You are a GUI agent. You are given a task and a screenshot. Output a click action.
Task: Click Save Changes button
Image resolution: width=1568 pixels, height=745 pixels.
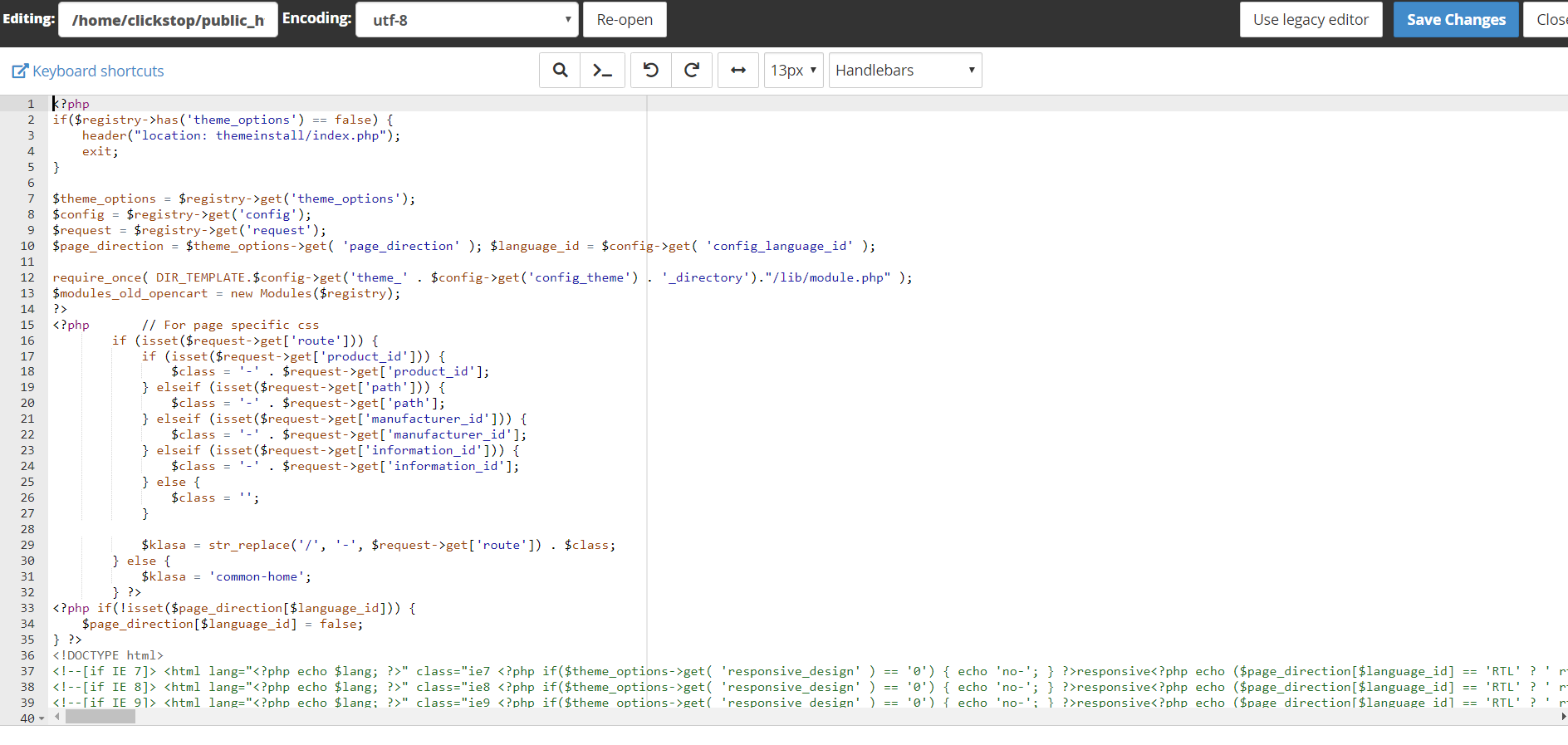point(1456,20)
